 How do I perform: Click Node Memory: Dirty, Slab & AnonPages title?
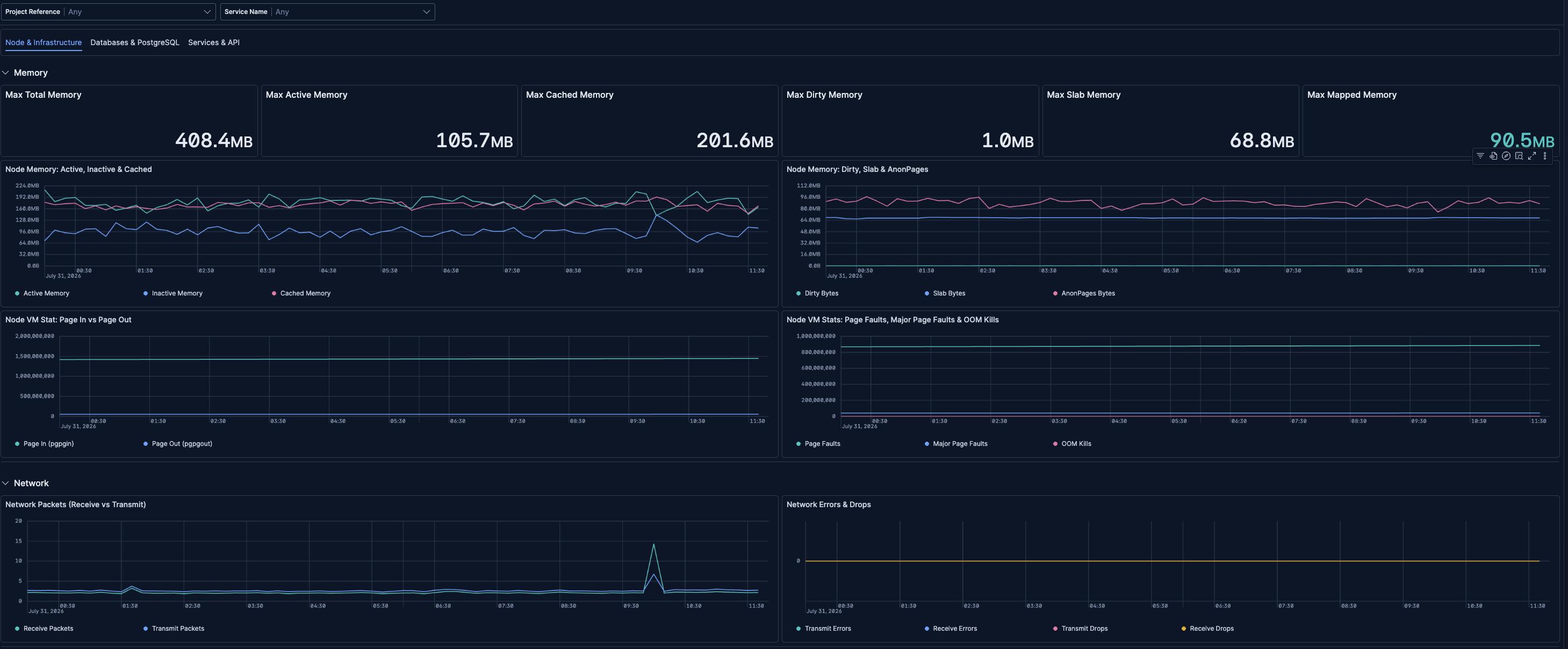coord(857,170)
